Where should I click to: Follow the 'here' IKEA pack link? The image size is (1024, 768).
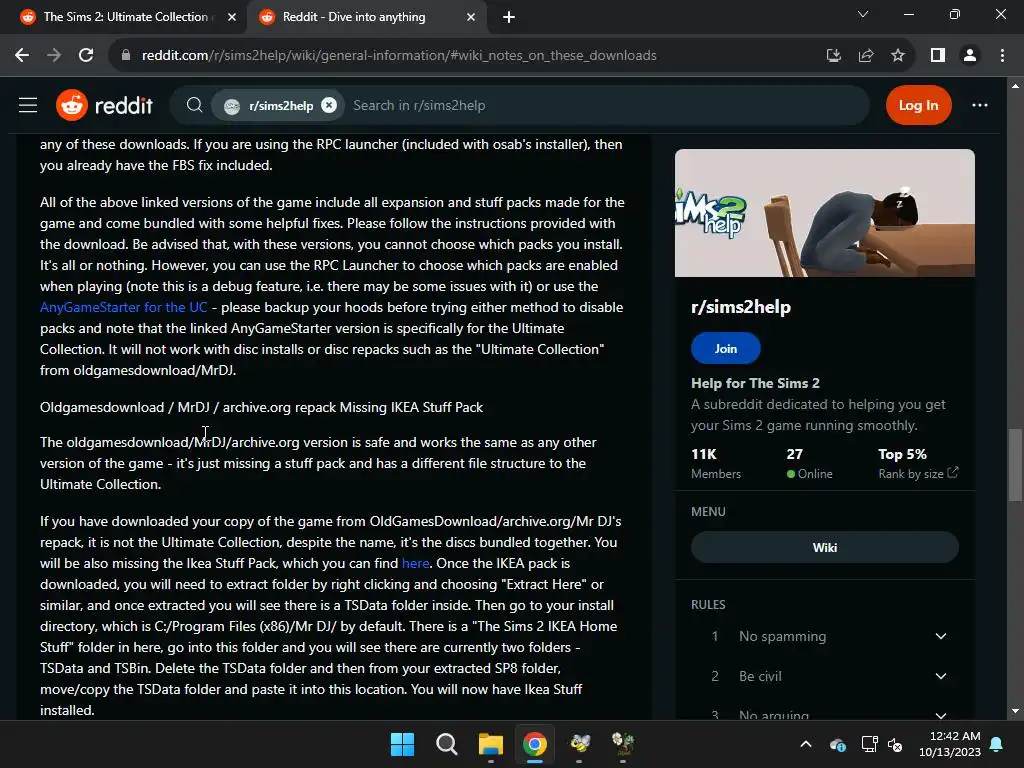pos(415,563)
